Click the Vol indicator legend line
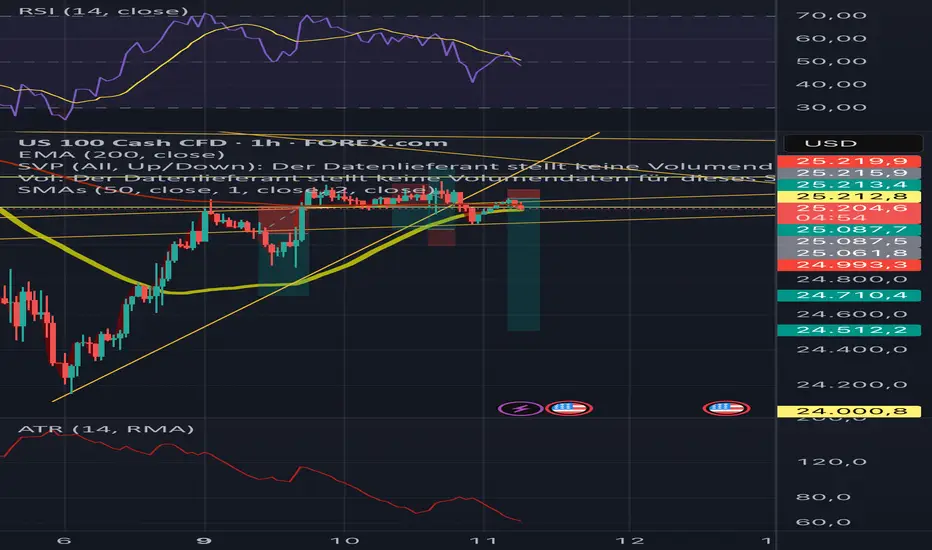932x550 pixels. point(396,178)
